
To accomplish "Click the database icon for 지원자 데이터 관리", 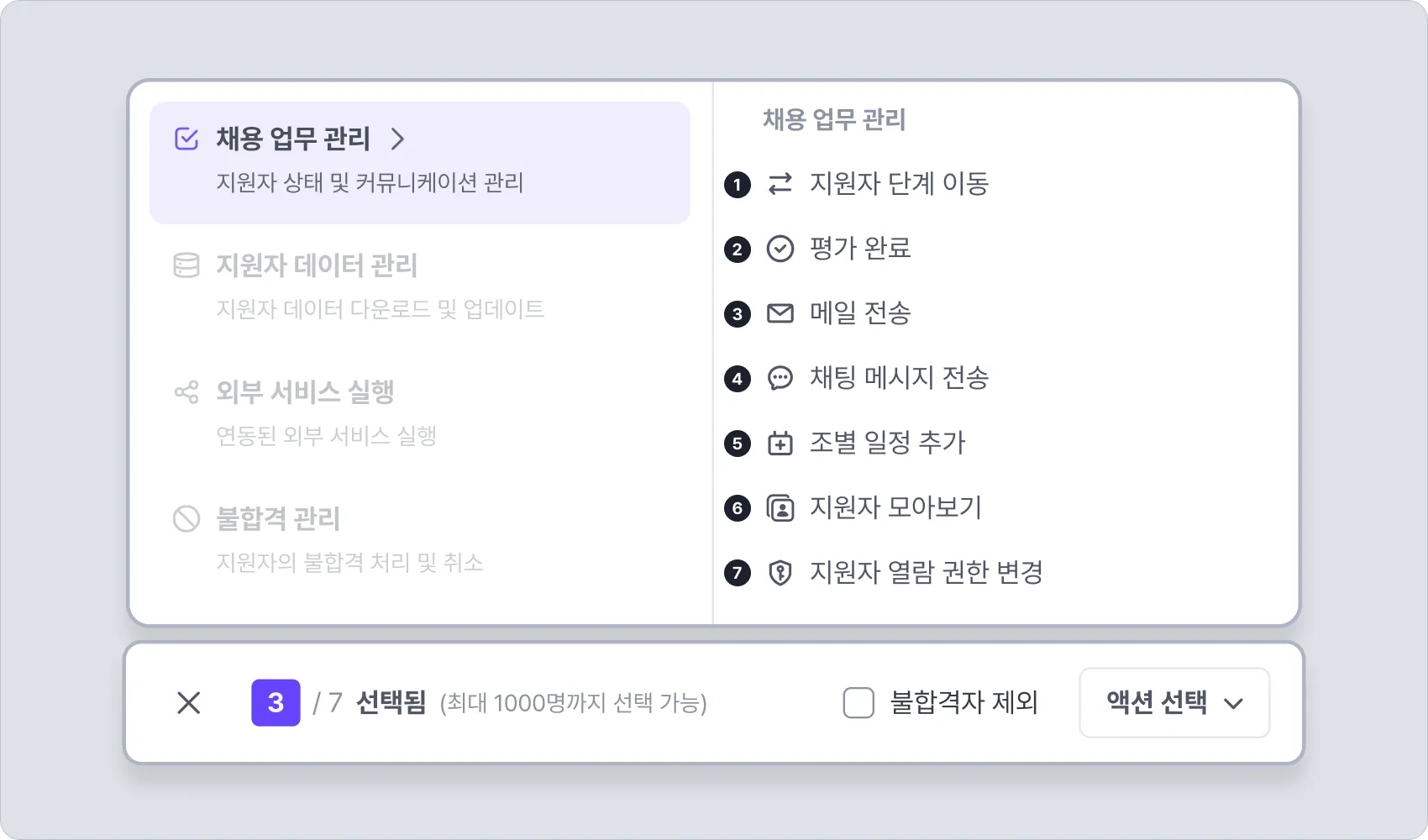I will tap(186, 265).
